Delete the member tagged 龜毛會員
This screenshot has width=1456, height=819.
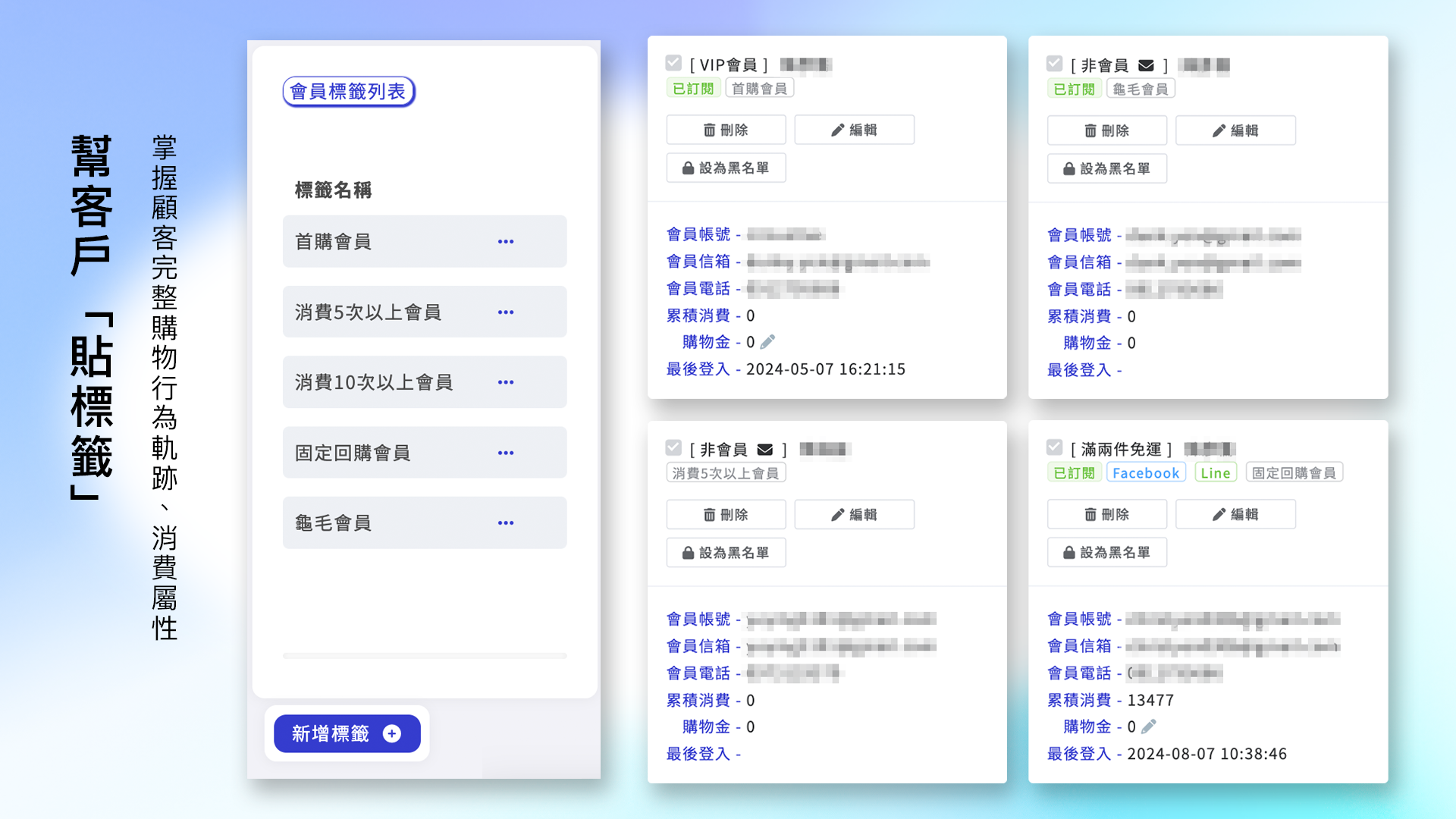click(x=1106, y=130)
